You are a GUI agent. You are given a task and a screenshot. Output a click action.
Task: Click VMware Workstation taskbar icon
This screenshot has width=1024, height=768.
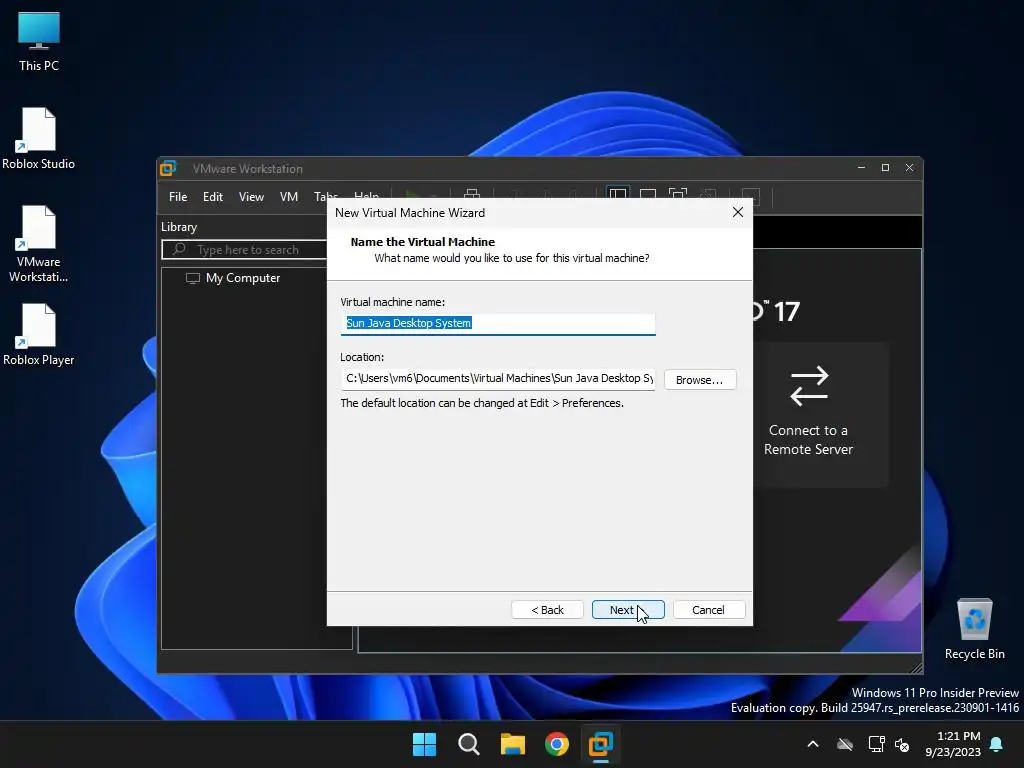(x=601, y=744)
